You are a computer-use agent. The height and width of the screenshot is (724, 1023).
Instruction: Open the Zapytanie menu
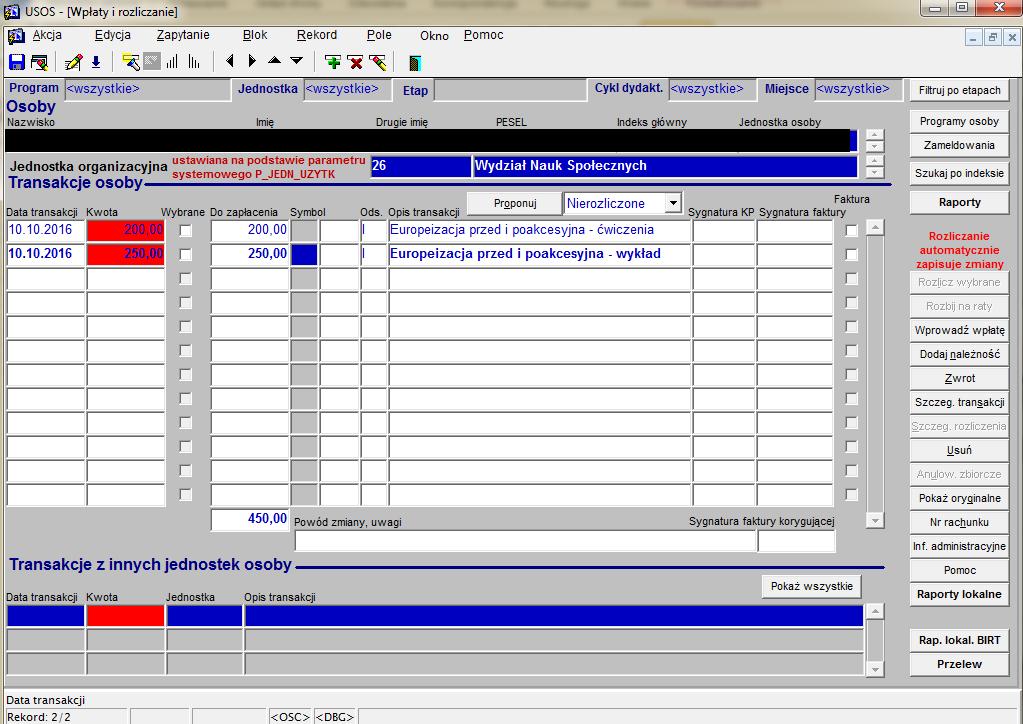(x=183, y=35)
